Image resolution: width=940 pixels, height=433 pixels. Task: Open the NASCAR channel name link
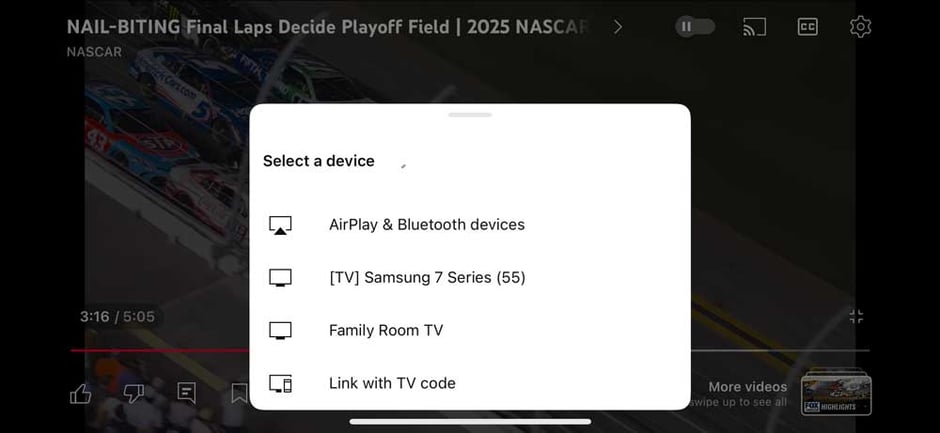(94, 51)
